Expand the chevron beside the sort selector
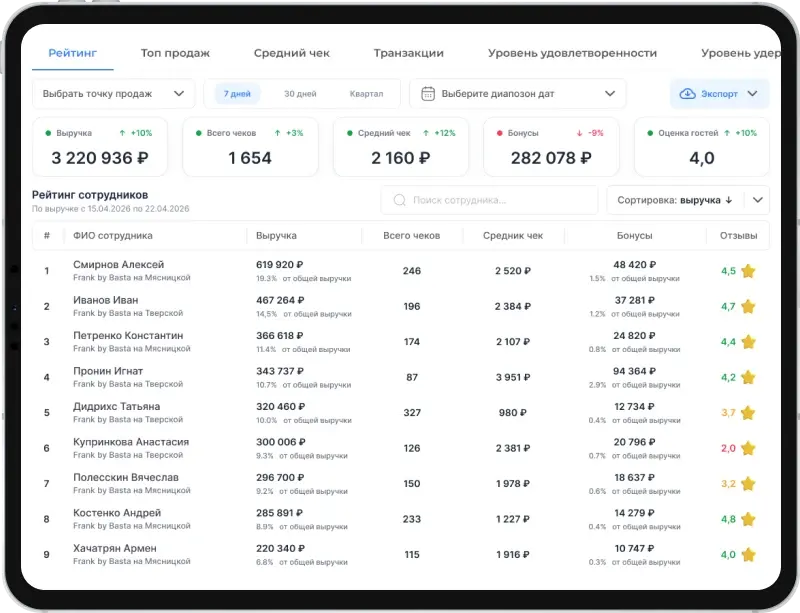 758,200
